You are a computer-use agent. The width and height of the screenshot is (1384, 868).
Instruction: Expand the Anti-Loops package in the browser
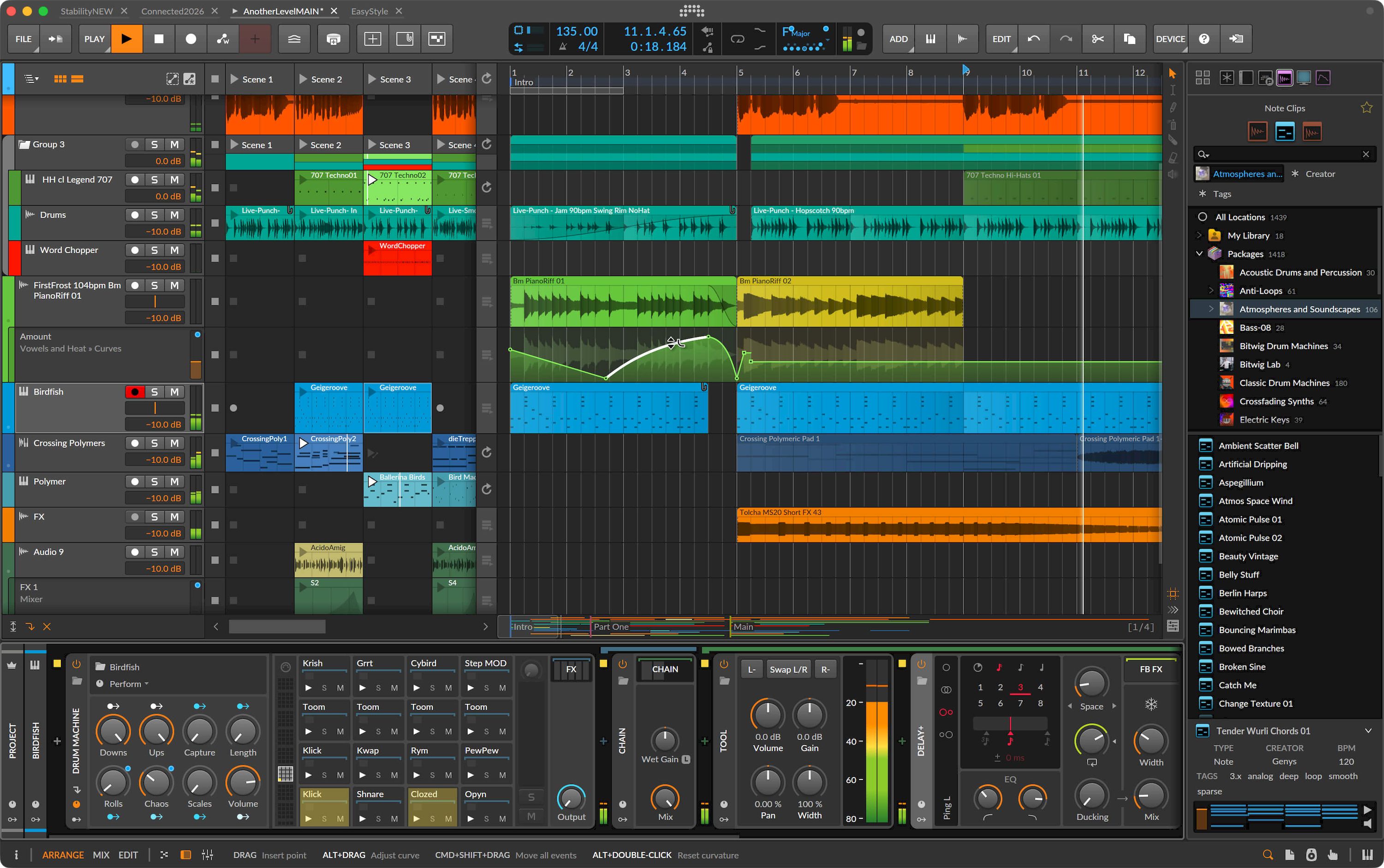click(1211, 291)
